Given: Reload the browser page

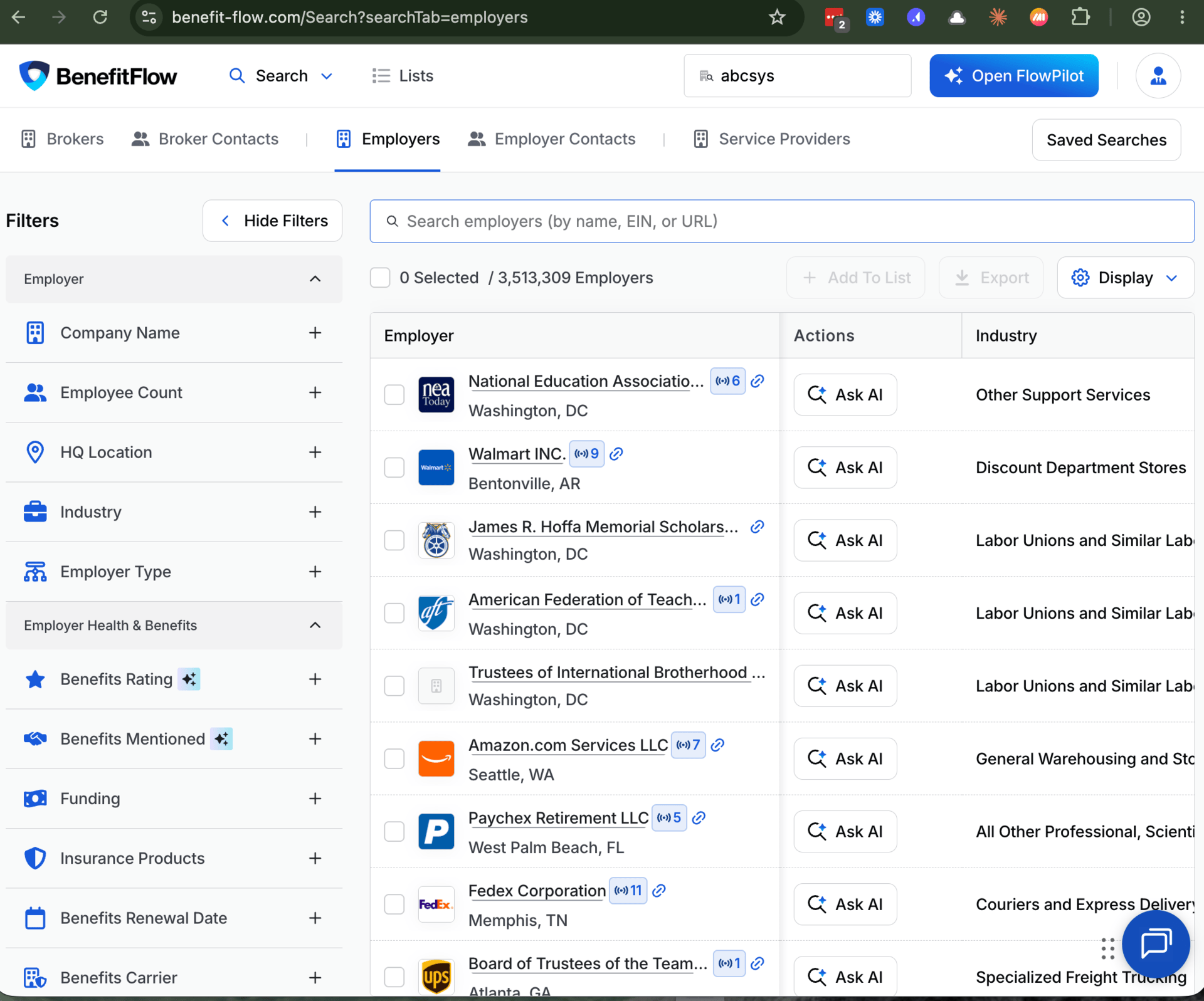Looking at the screenshot, I should 100,17.
